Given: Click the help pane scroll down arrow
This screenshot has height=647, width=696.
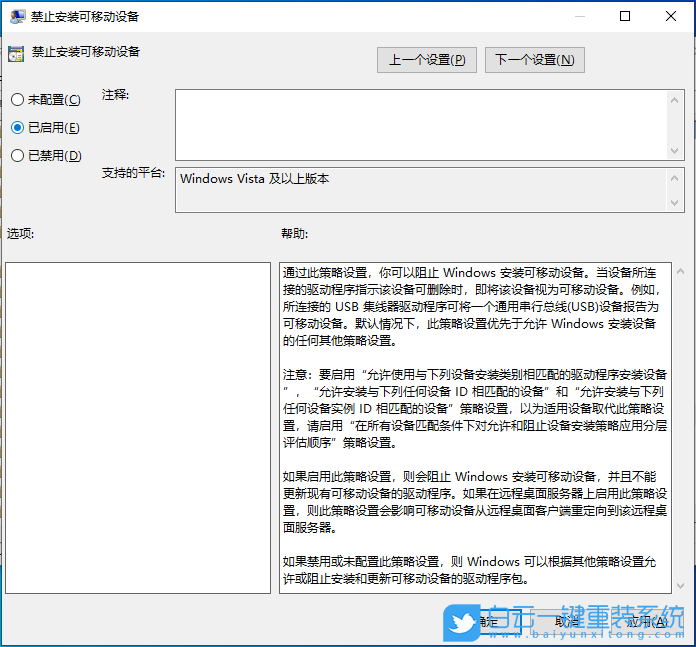Looking at the screenshot, I should pyautogui.click(x=680, y=586).
